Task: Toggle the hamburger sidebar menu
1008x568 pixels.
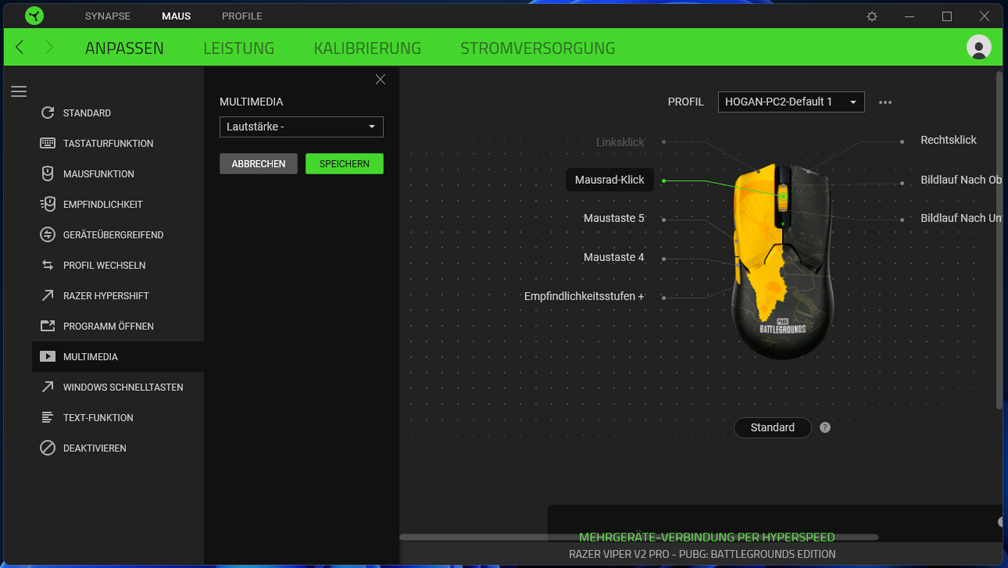Action: [x=19, y=91]
